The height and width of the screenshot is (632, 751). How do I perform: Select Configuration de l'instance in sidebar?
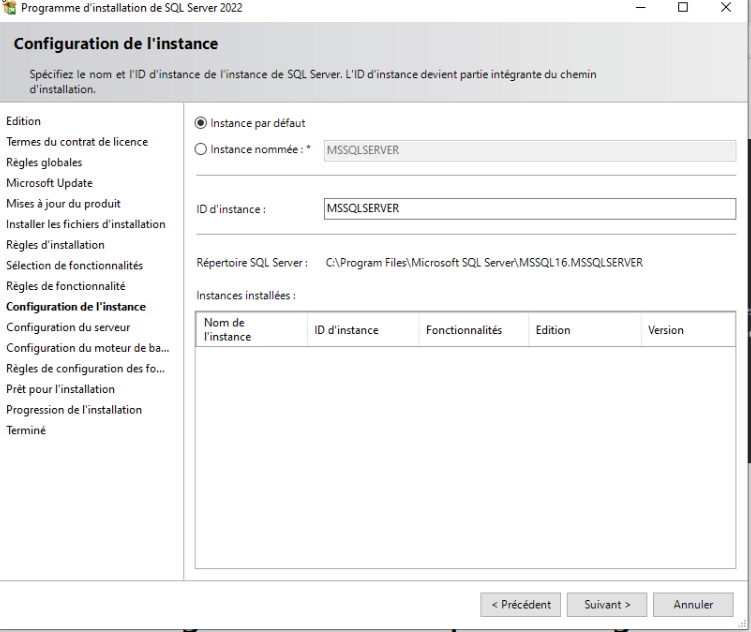tap(76, 306)
